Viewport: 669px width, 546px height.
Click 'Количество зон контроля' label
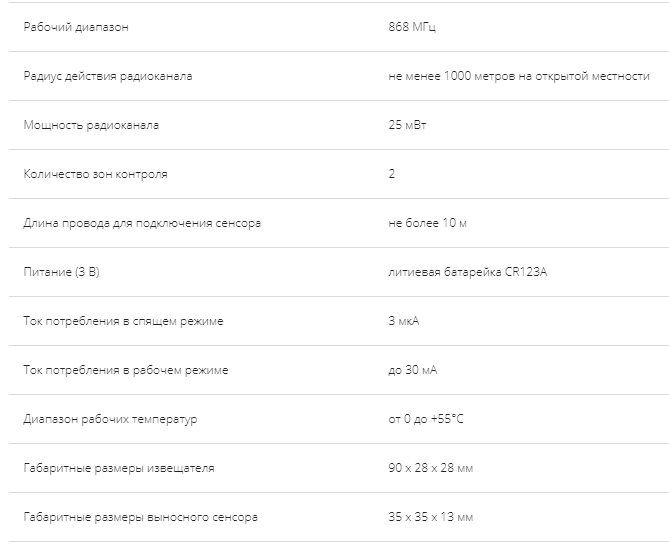click(x=96, y=174)
